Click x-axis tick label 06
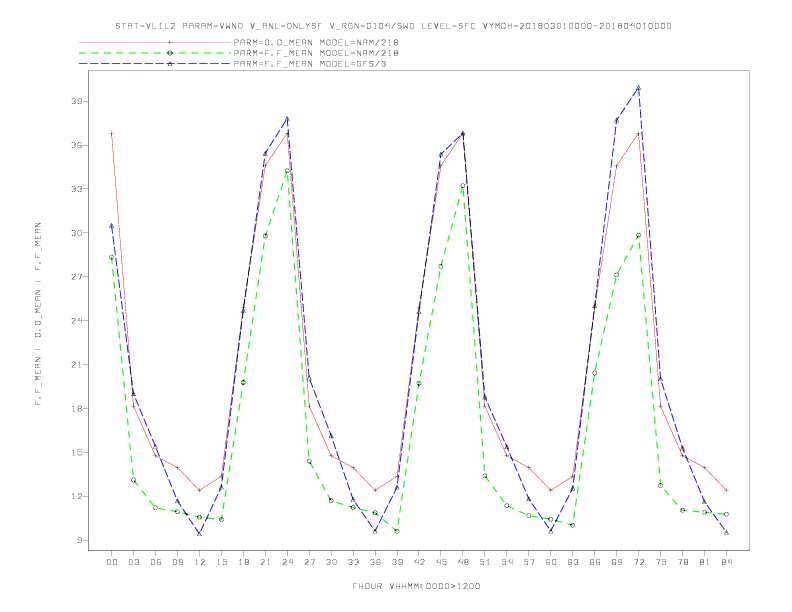Viewport: 792px width, 612px height. tap(156, 562)
